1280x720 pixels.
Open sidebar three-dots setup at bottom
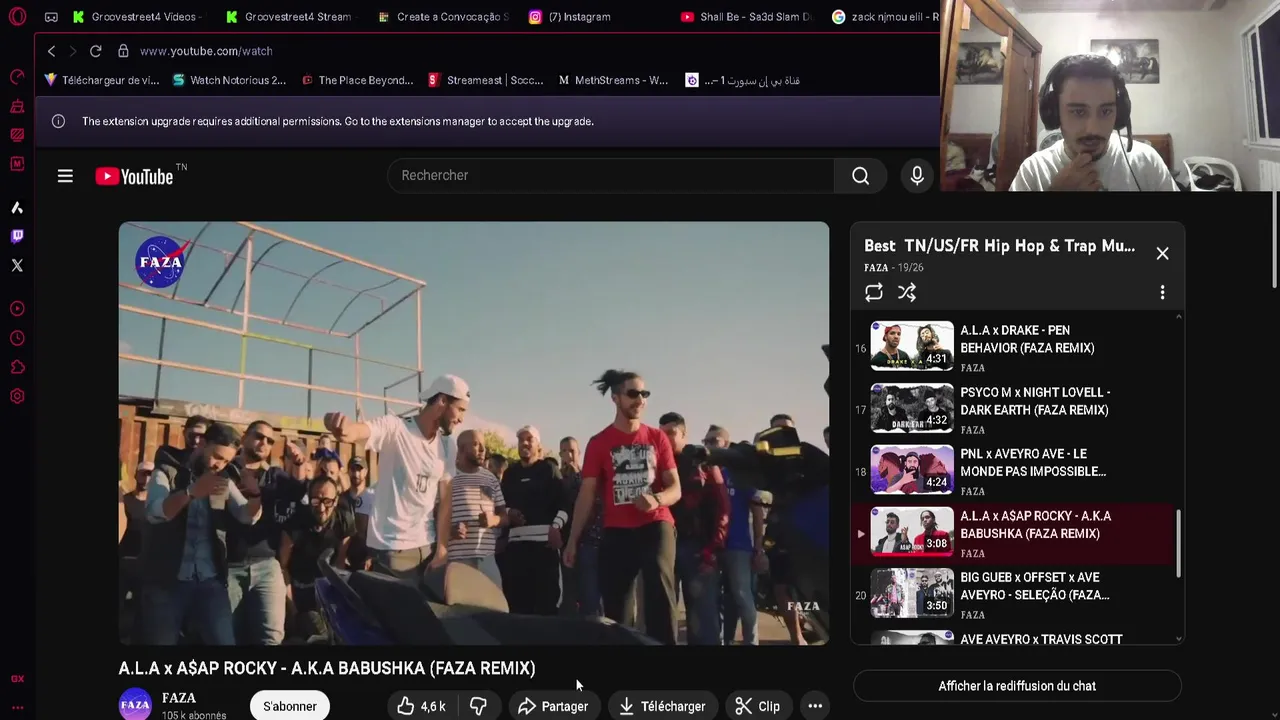point(17,707)
